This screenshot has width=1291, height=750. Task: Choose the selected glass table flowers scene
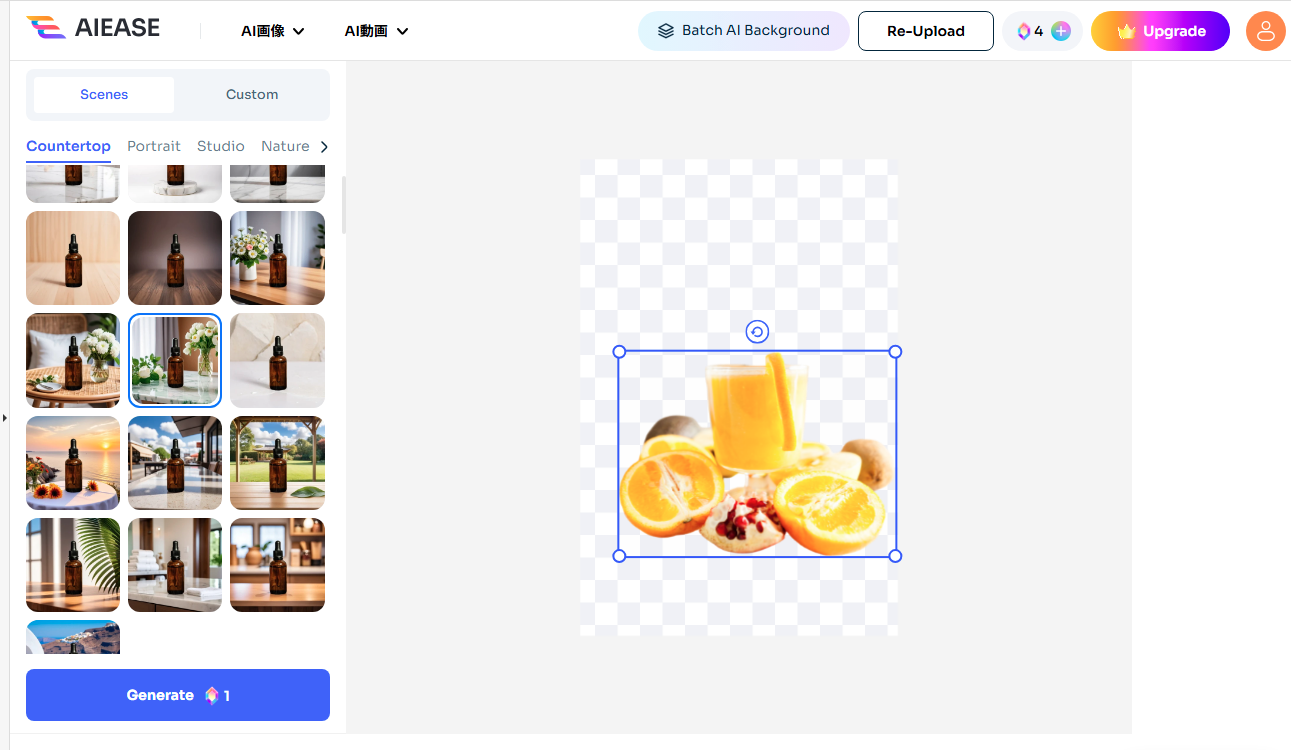click(x=175, y=360)
